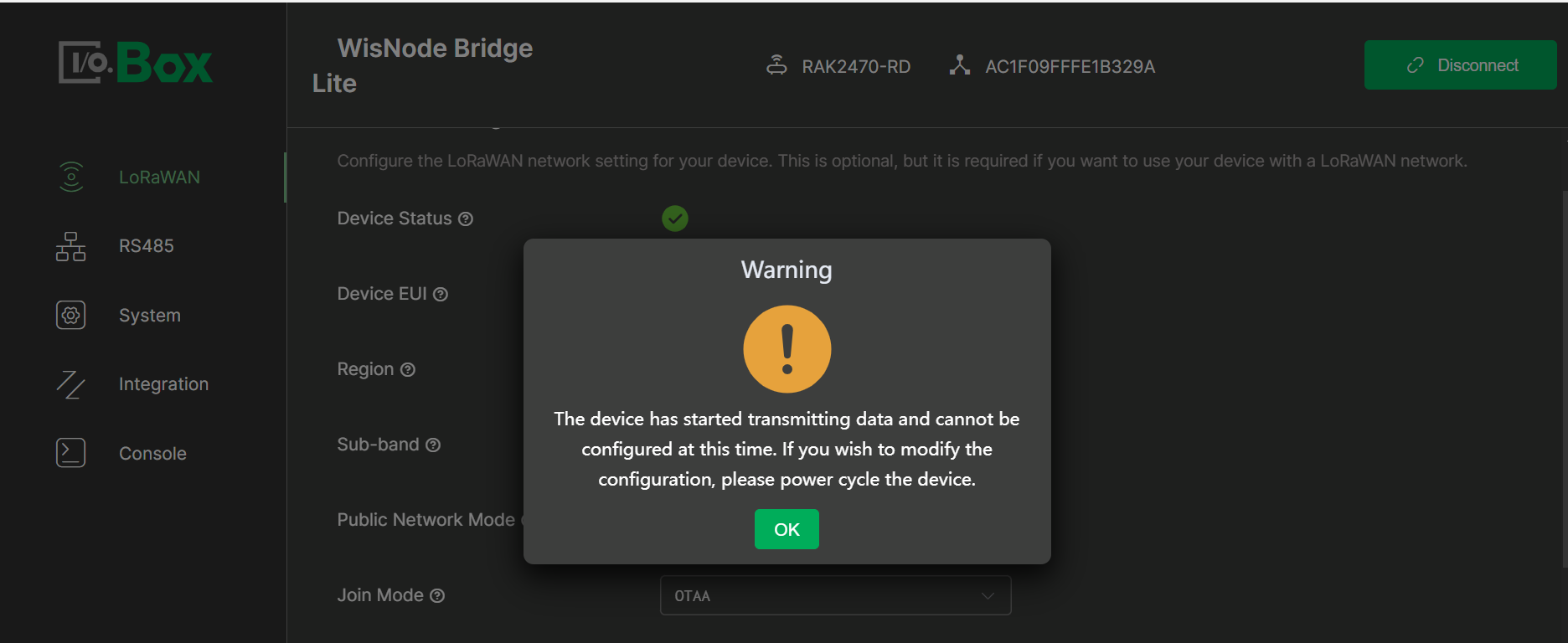Click the IO.Box logo
The height and width of the screenshot is (643, 1568).
click(136, 62)
